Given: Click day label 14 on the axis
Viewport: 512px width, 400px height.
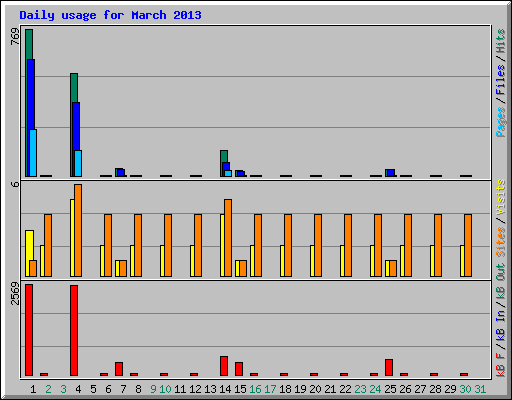Looking at the screenshot, I should pos(225,389).
